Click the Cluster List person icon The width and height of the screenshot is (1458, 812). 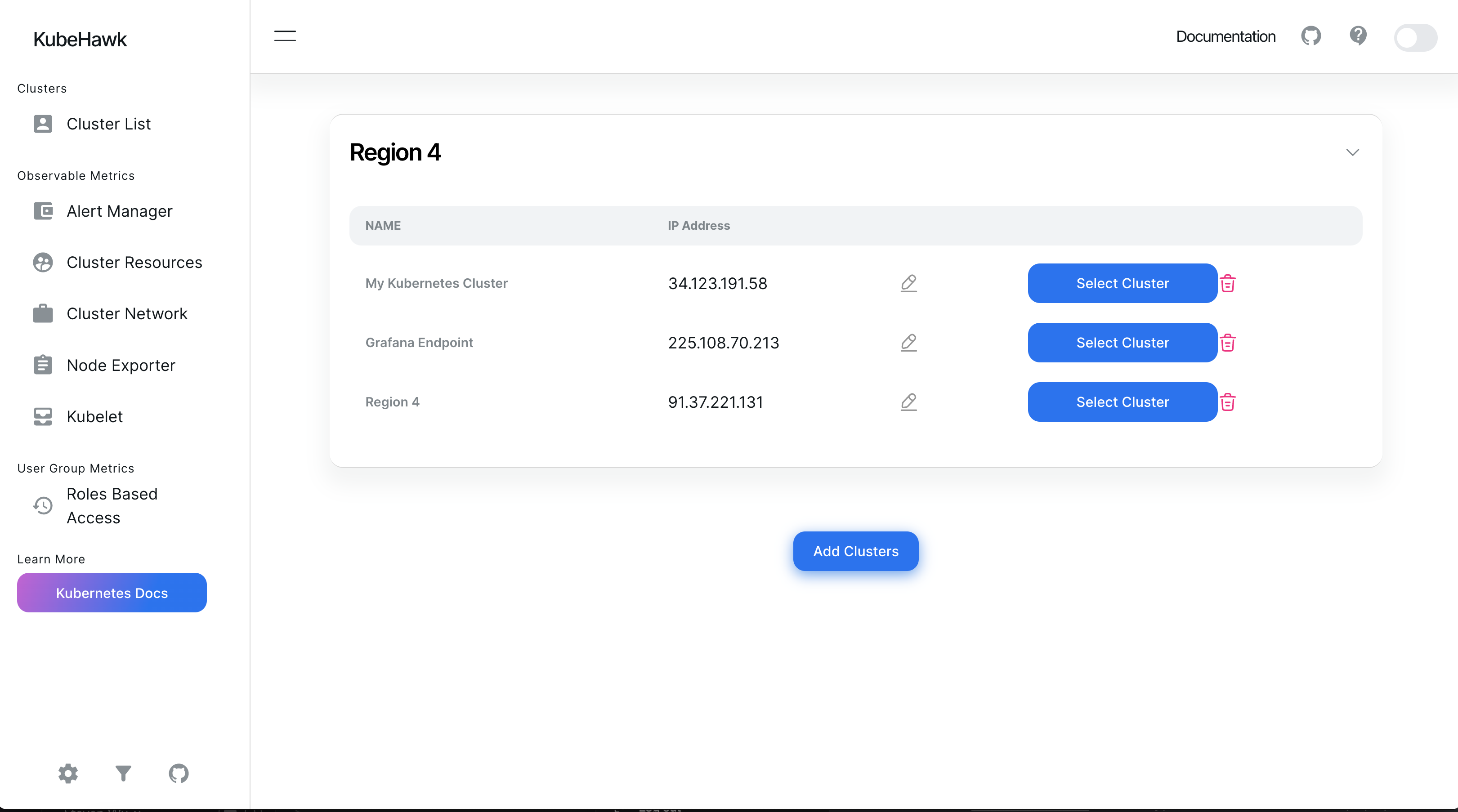pos(43,124)
